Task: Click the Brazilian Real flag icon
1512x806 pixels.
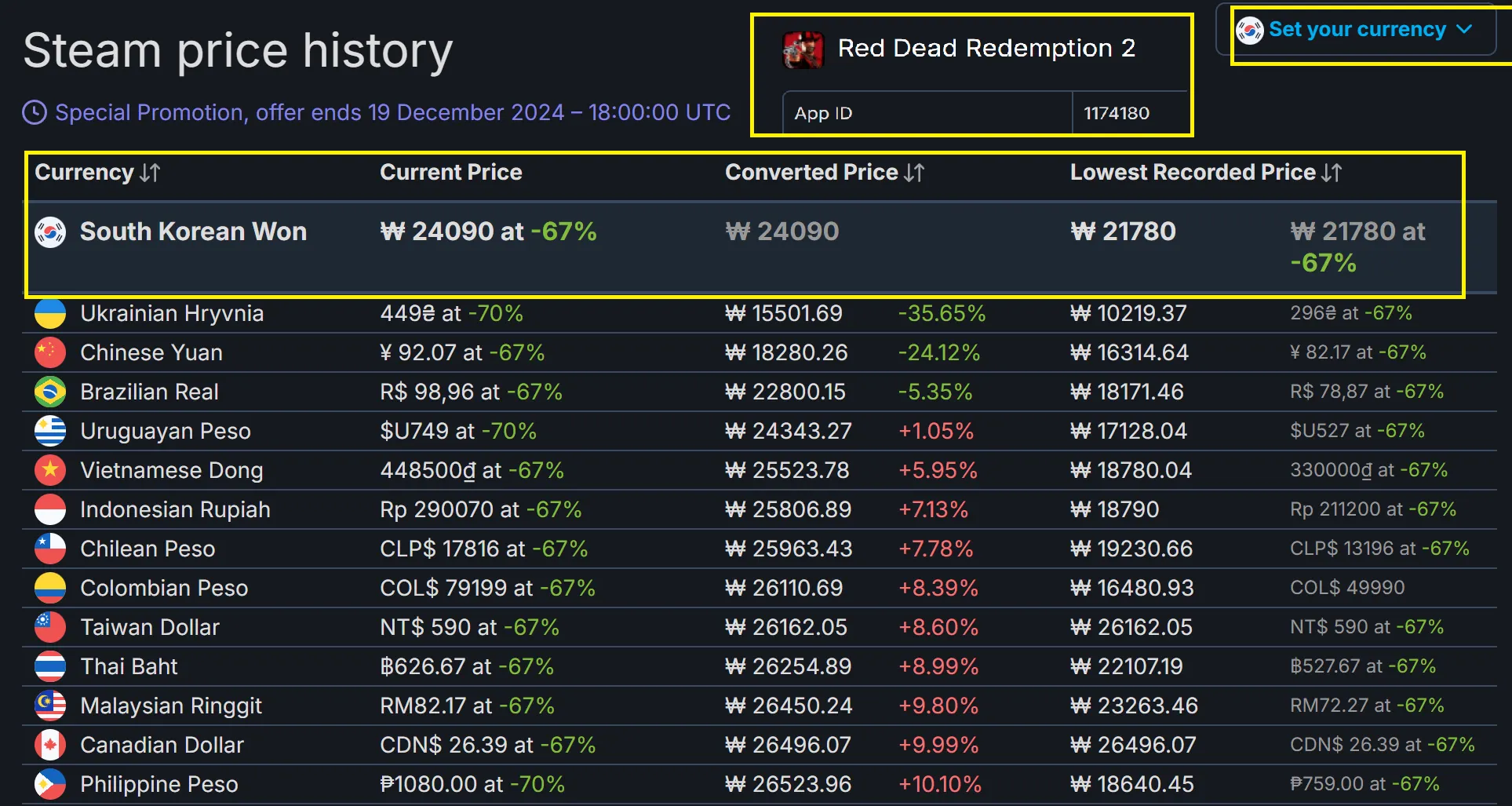Action: (50, 392)
